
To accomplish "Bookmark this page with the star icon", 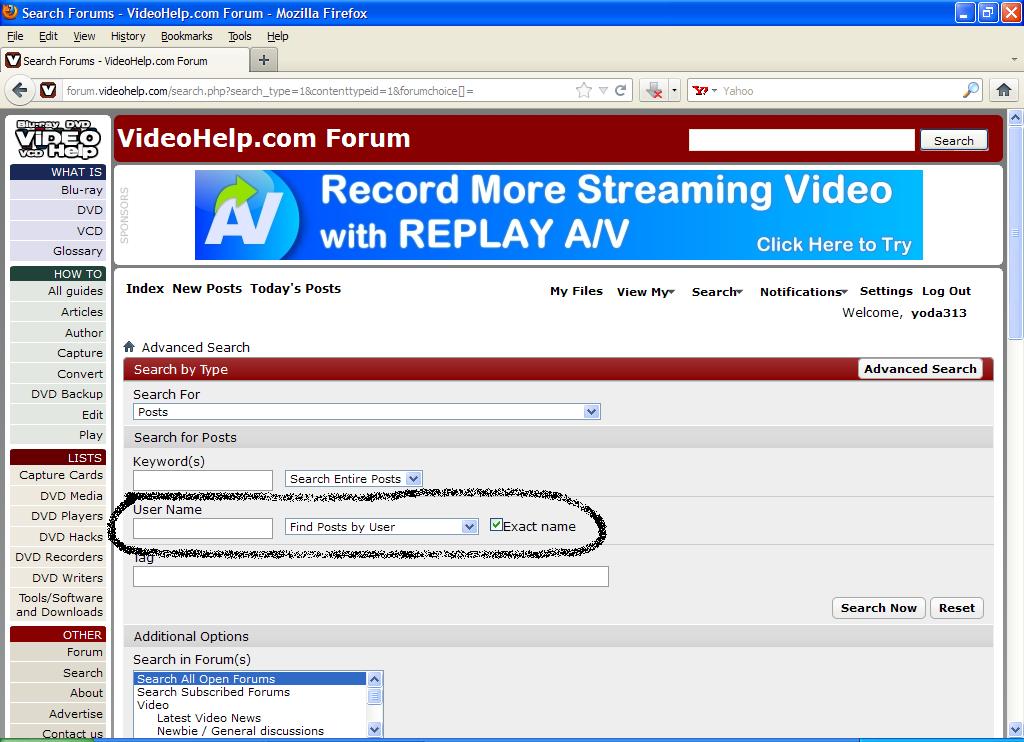I will click(x=584, y=90).
